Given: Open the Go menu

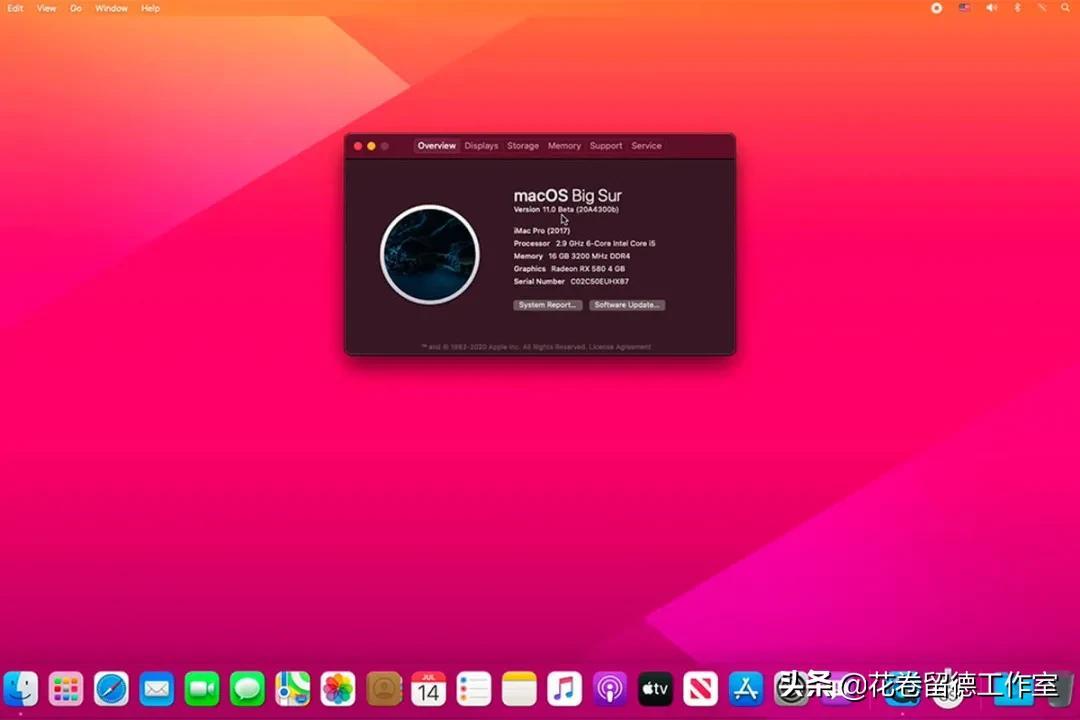Looking at the screenshot, I should tap(76, 8).
